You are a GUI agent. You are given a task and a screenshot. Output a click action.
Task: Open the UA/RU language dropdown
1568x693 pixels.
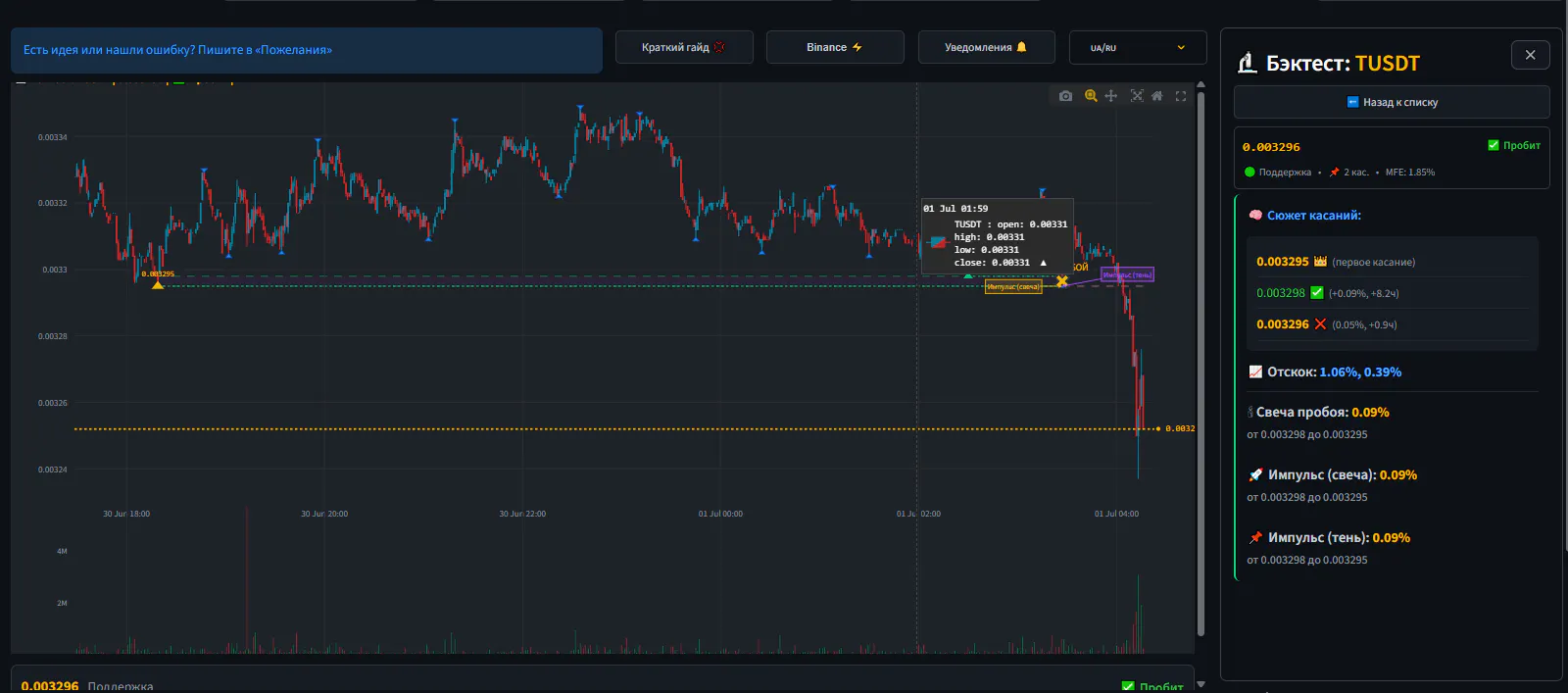coord(1138,47)
